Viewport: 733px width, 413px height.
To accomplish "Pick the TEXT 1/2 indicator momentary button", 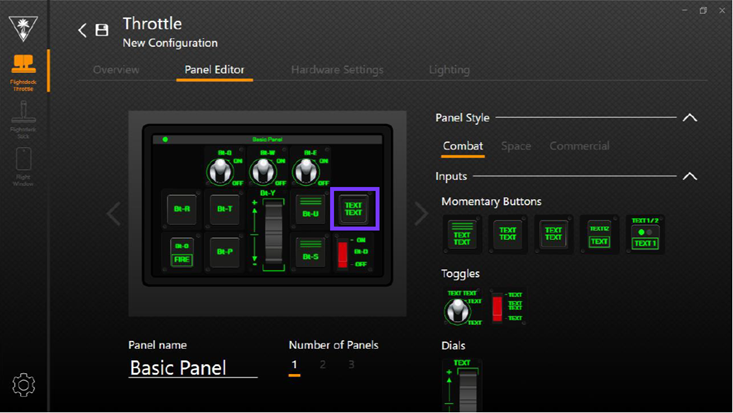I will pyautogui.click(x=645, y=234).
